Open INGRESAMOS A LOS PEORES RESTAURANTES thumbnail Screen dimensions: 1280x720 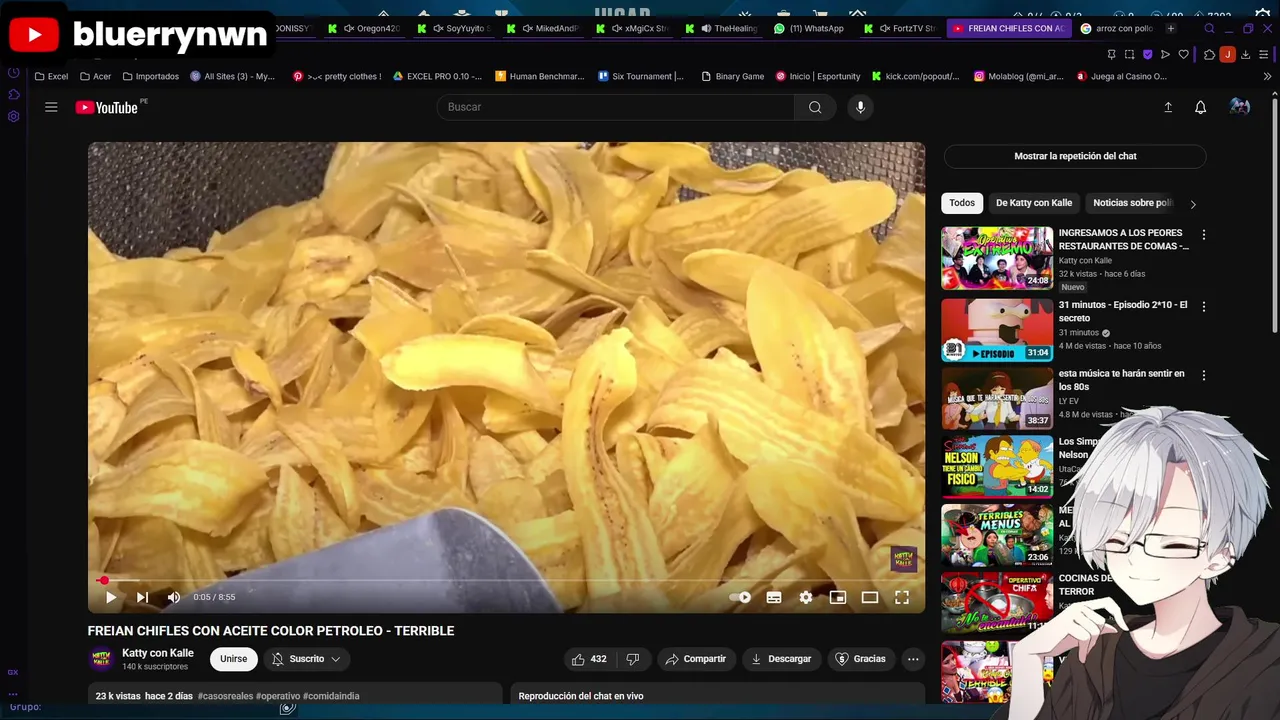pos(997,258)
